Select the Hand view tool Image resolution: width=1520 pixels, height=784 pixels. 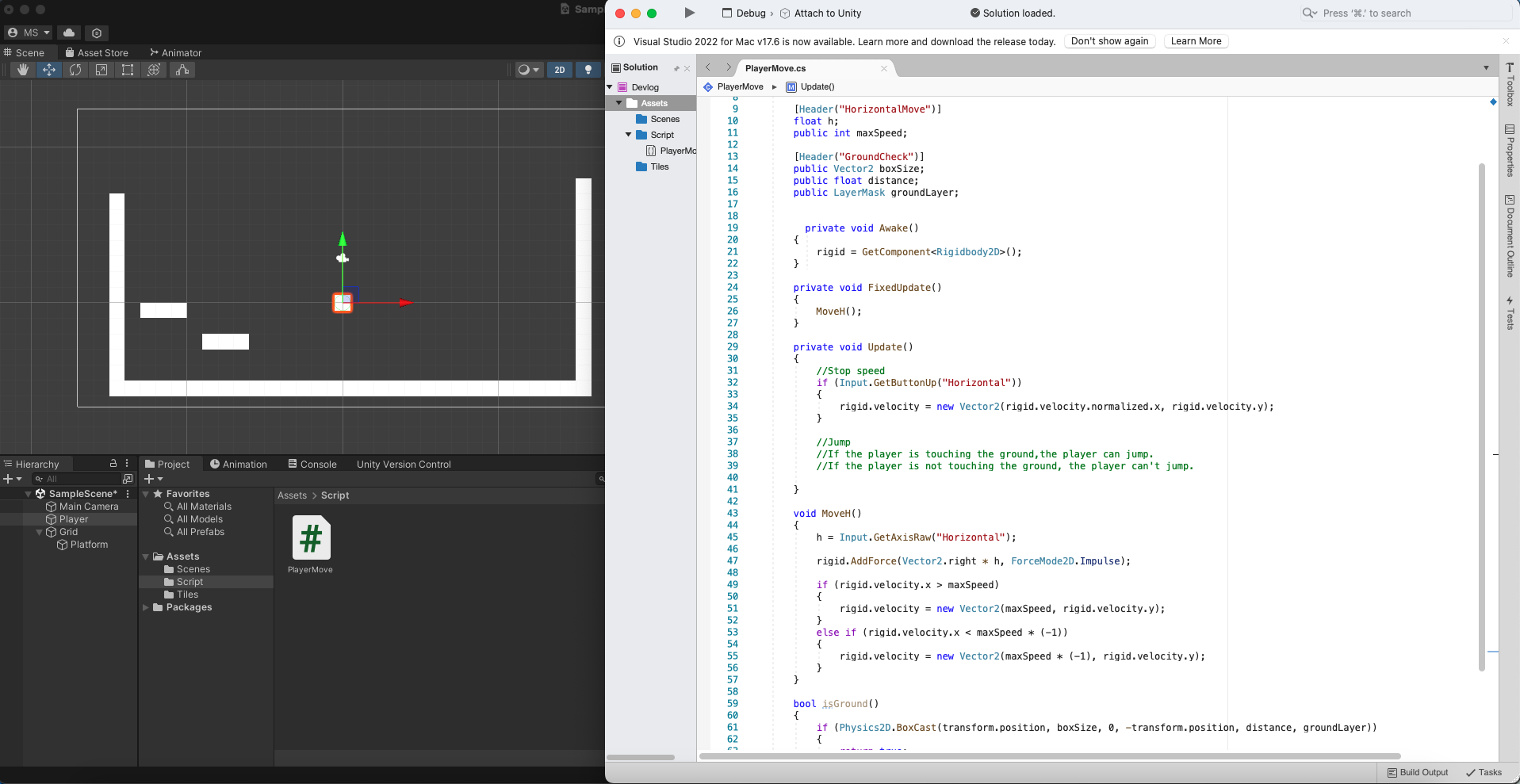[x=23, y=70]
